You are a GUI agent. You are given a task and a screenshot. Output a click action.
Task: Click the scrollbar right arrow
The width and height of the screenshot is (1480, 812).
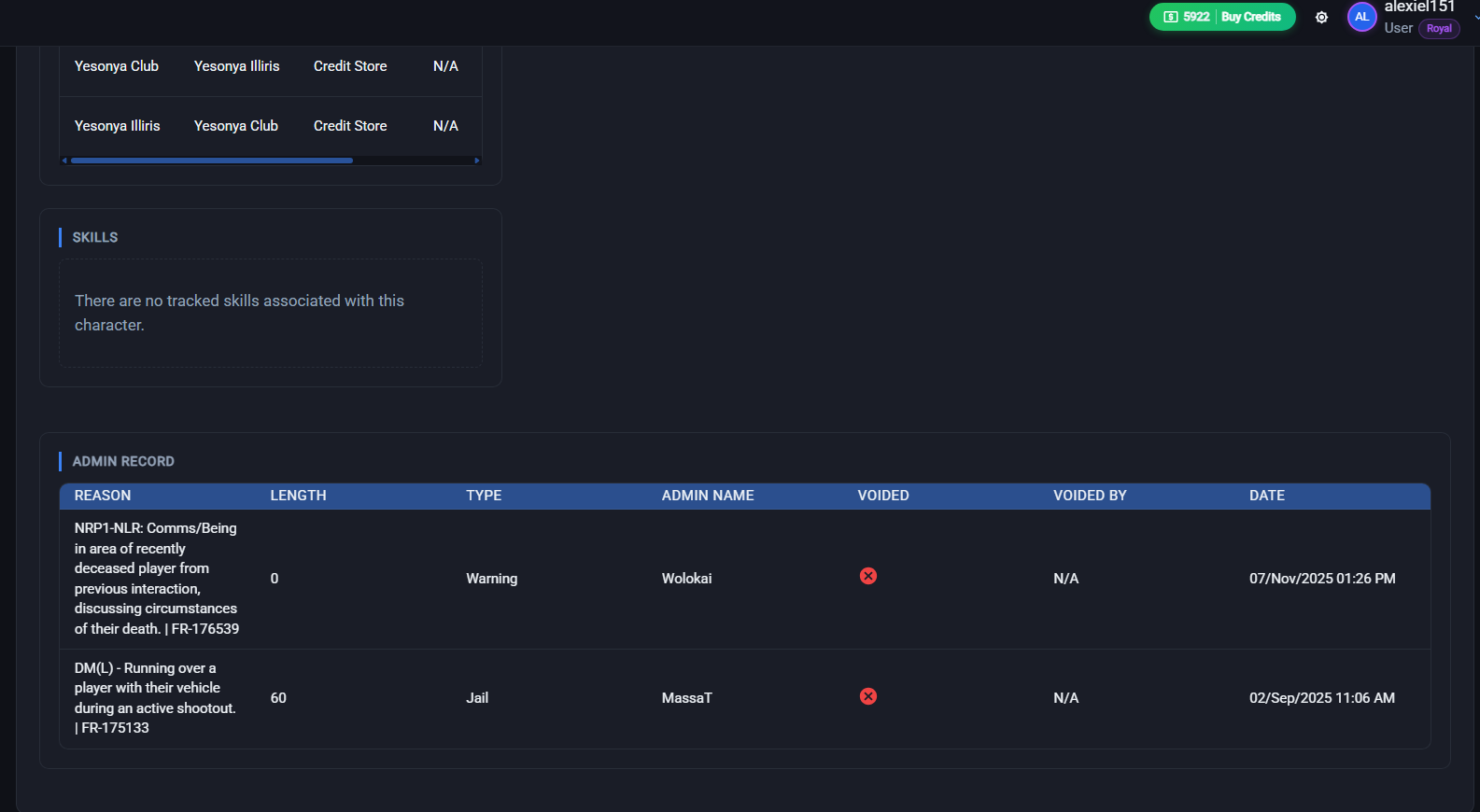477,161
